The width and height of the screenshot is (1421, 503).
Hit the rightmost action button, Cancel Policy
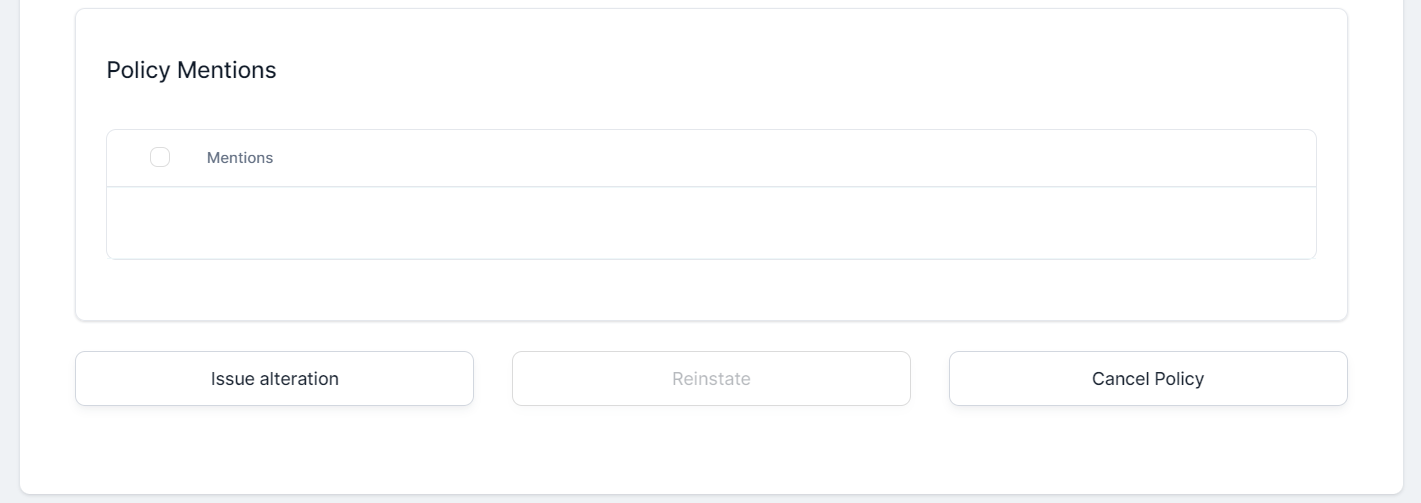[1148, 379]
